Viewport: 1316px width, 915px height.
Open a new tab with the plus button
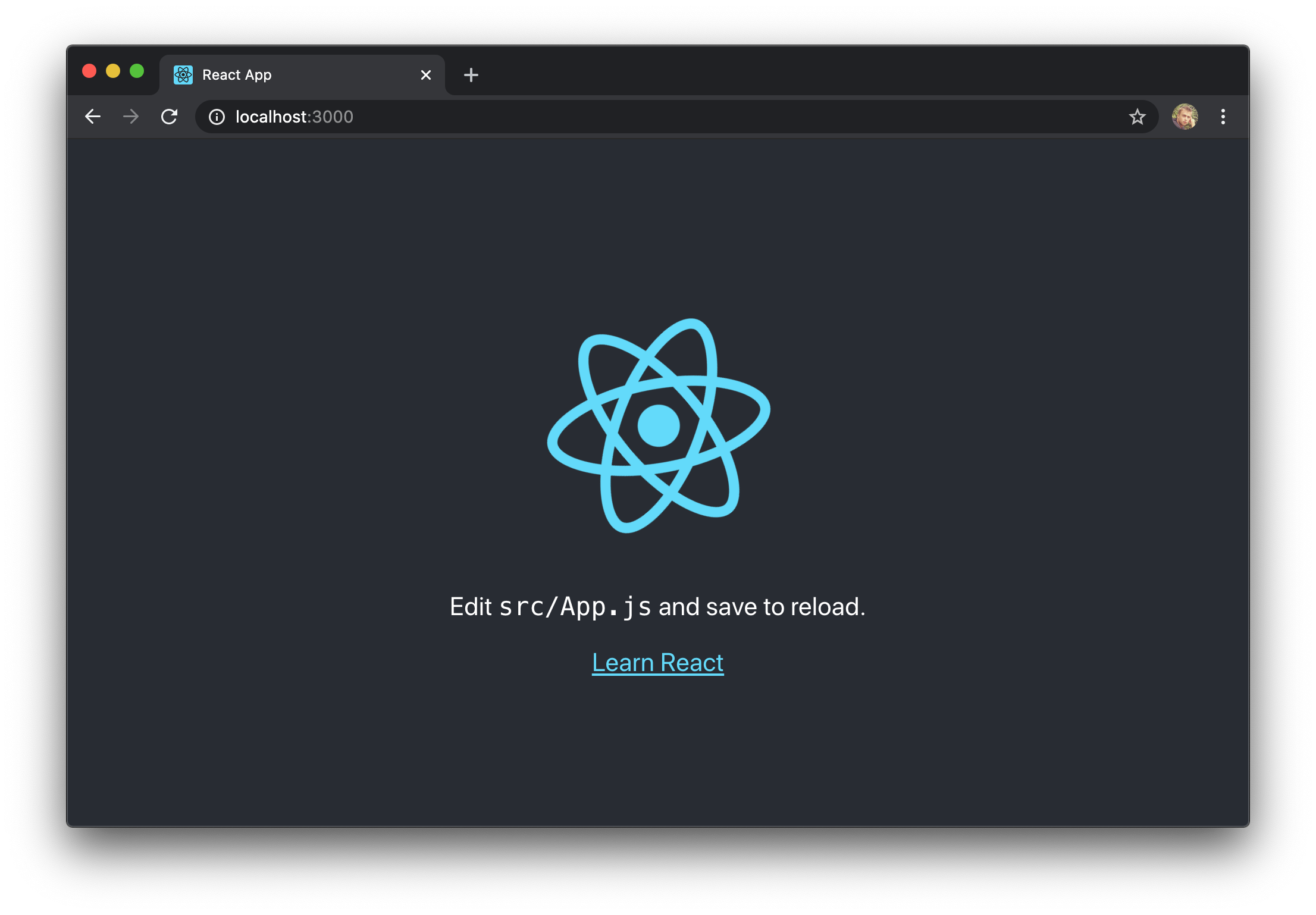[x=471, y=75]
